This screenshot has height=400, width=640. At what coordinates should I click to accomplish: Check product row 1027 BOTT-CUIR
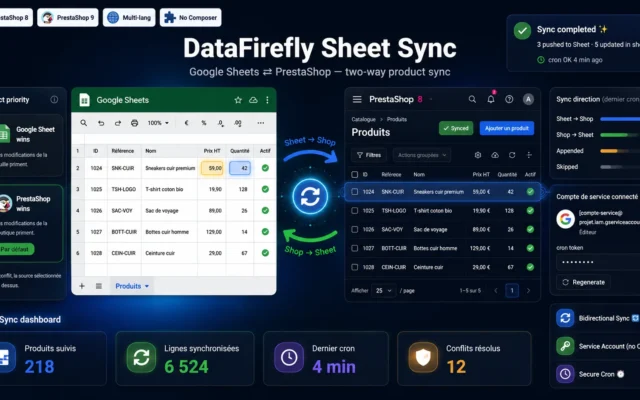(355, 248)
